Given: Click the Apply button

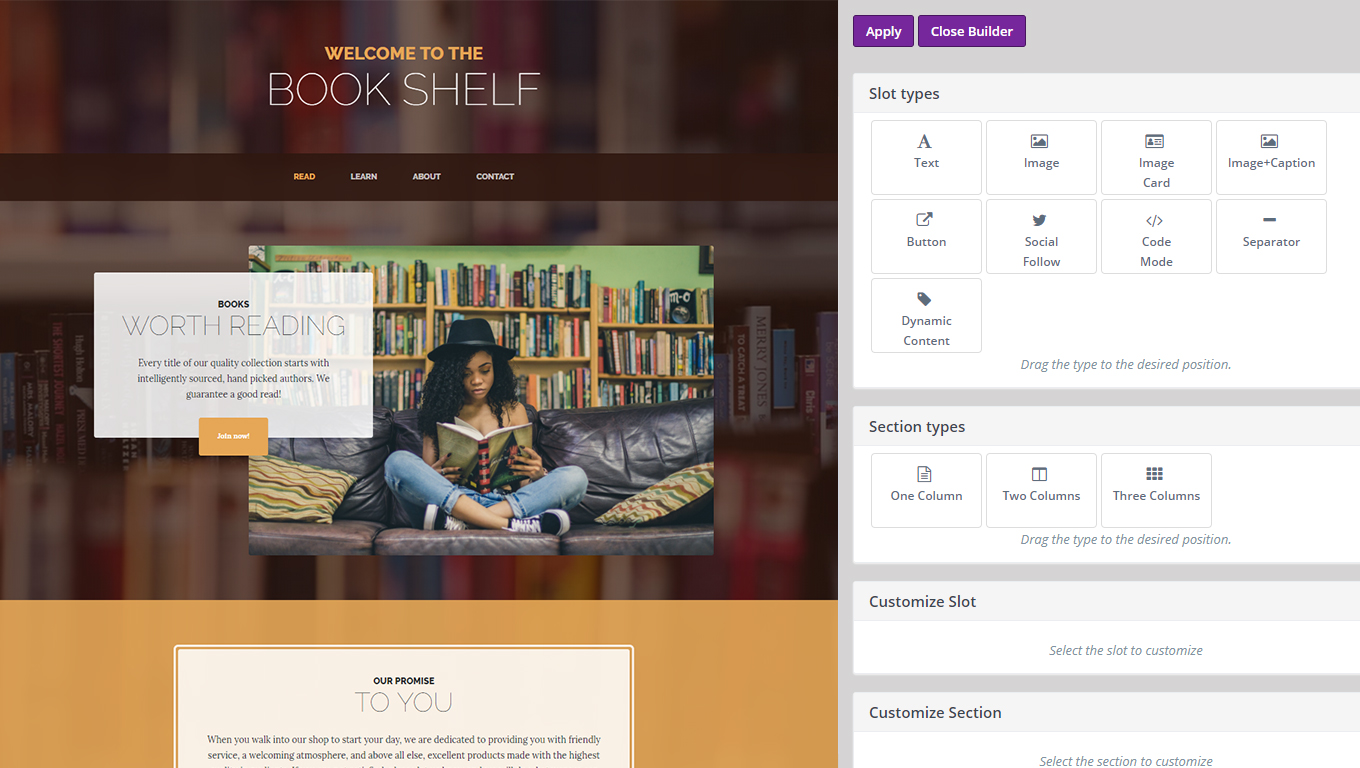Looking at the screenshot, I should [883, 31].
